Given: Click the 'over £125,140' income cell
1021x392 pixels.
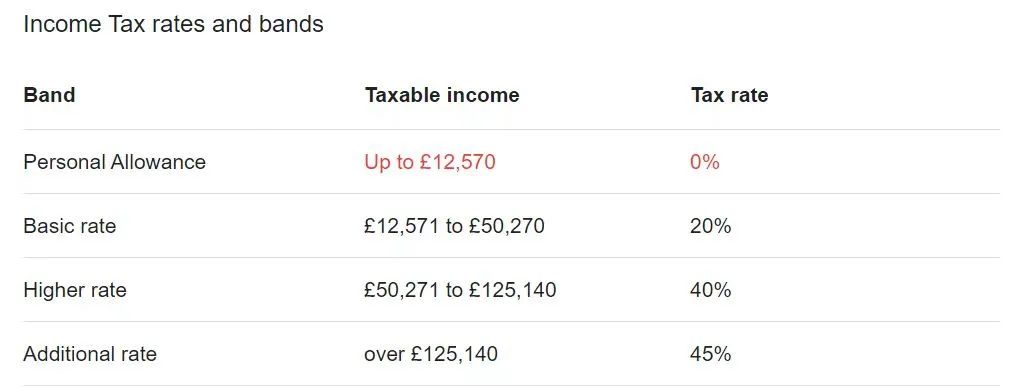Looking at the screenshot, I should point(431,354).
